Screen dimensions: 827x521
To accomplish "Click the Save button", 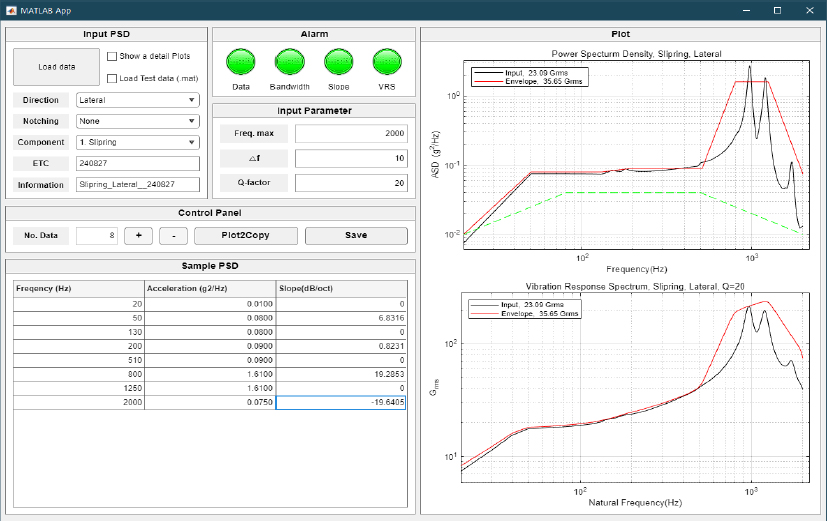I will [356, 236].
